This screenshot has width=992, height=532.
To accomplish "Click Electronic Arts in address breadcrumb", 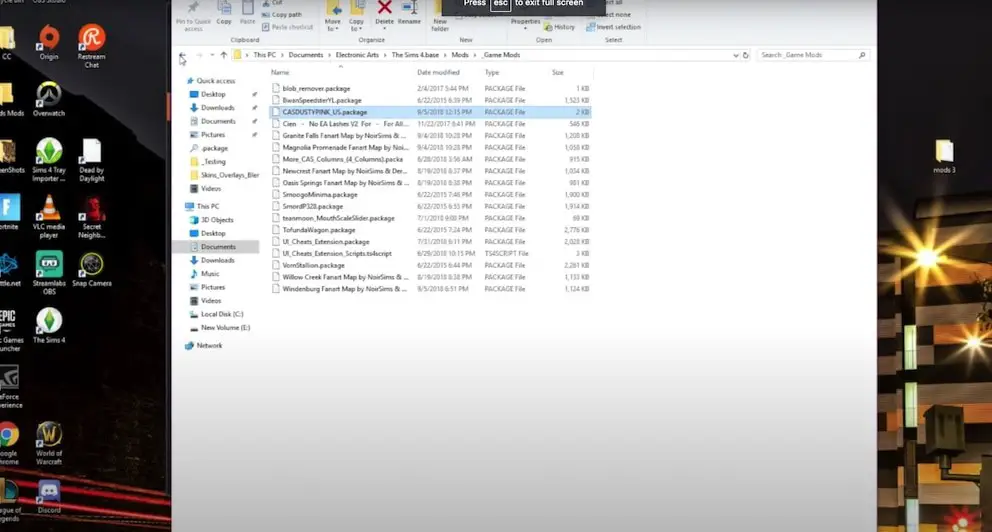I will 357,55.
